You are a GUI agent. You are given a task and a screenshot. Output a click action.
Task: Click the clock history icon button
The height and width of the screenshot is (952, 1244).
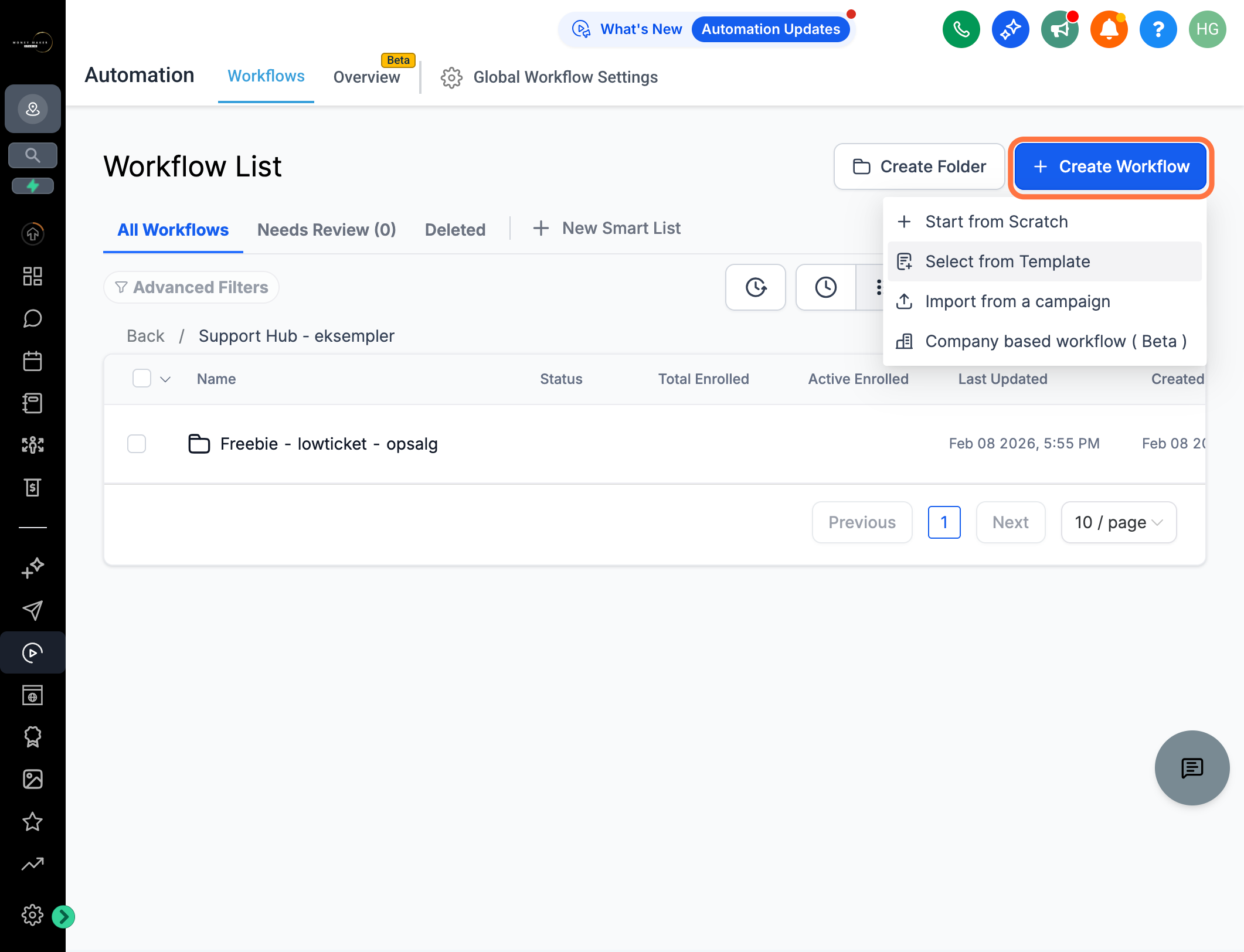[x=825, y=287]
